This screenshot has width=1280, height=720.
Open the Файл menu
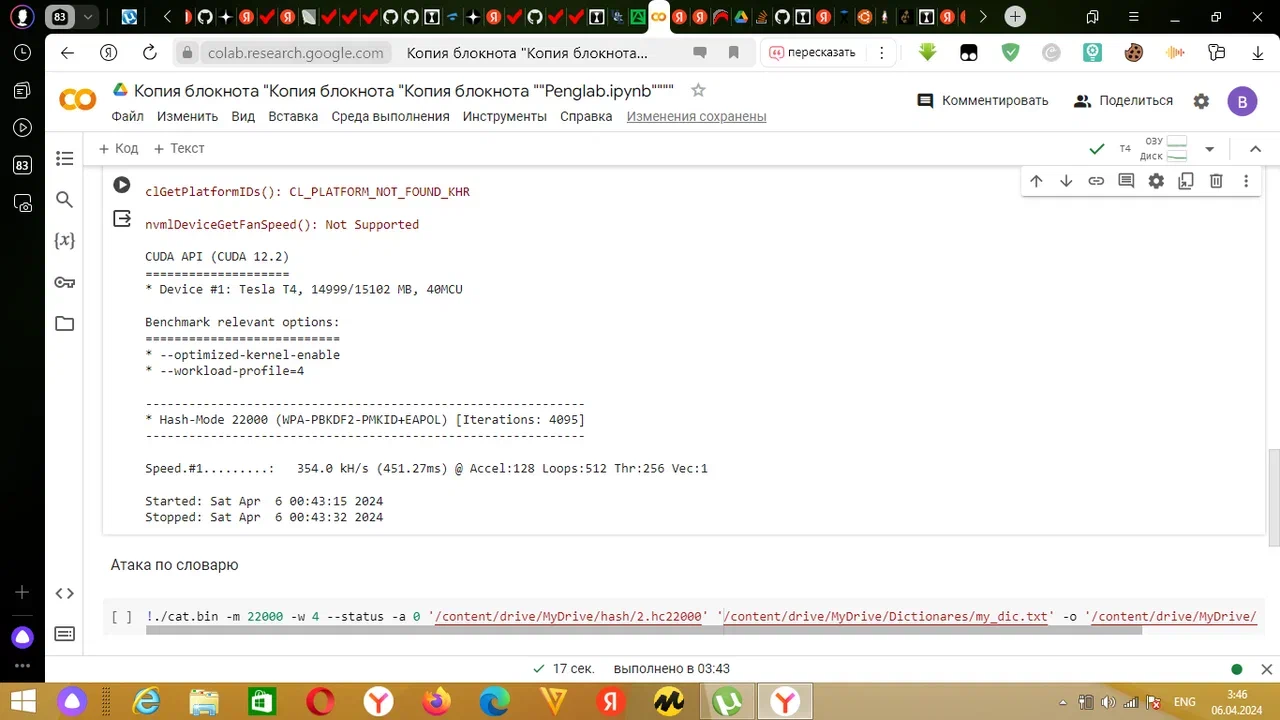[127, 116]
